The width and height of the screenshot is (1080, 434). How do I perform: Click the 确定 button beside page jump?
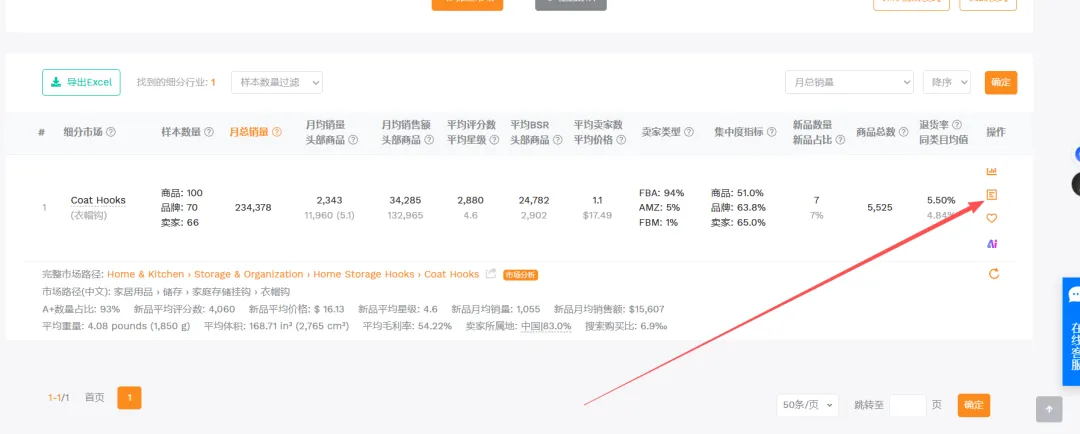pyautogui.click(x=974, y=405)
